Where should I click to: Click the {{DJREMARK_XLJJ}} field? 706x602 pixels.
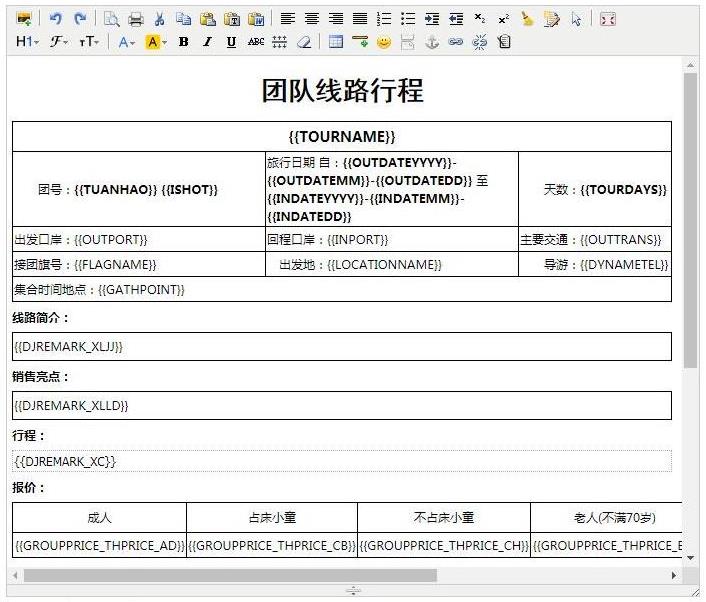(x=342, y=347)
